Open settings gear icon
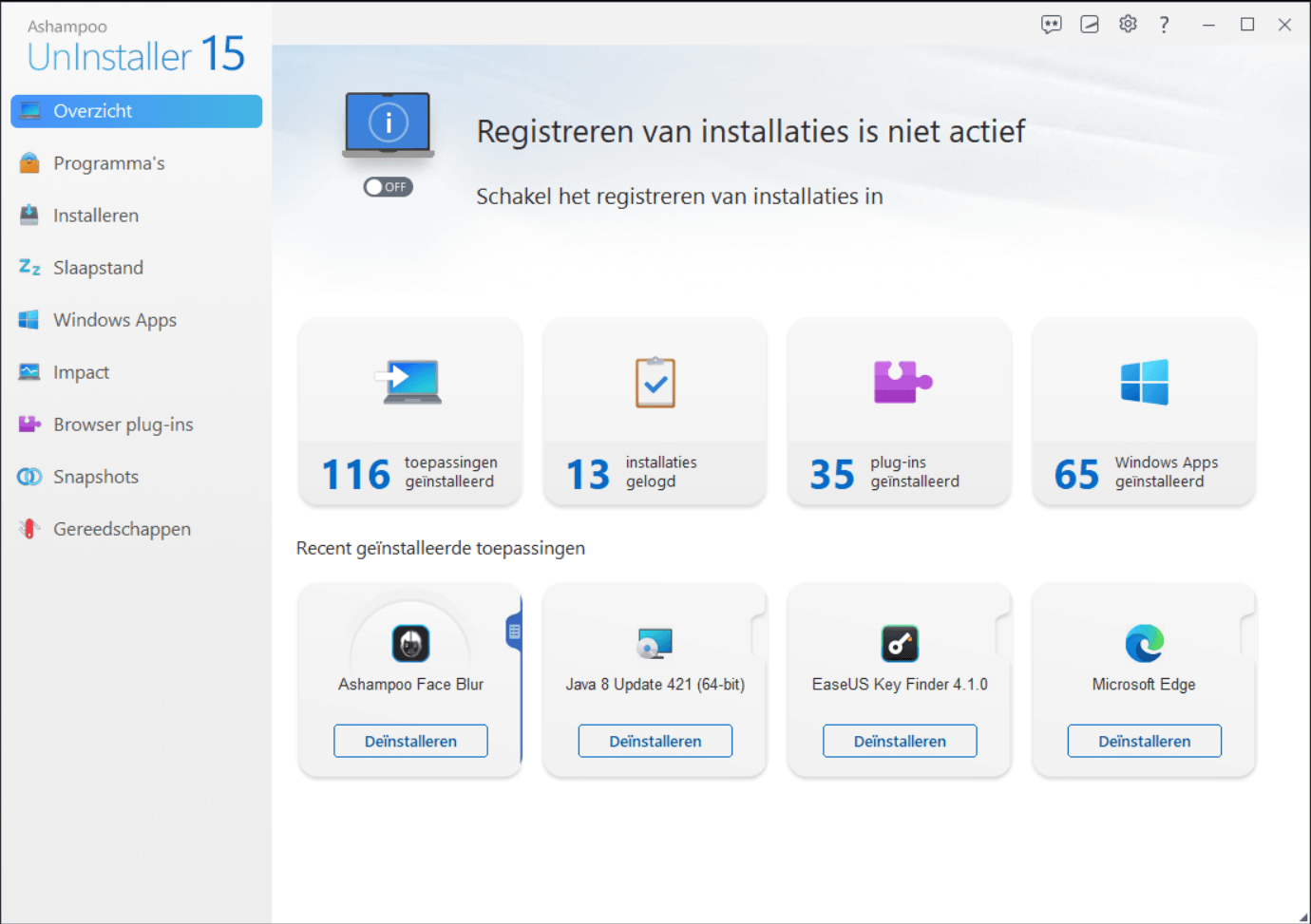This screenshot has height=924, width=1311. [x=1128, y=25]
